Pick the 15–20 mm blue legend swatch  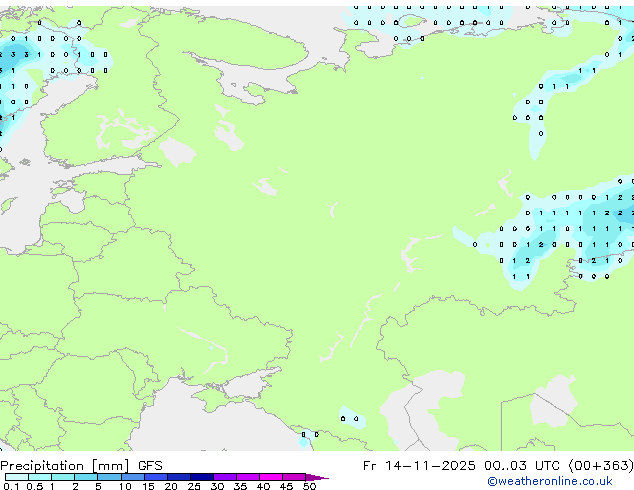tap(156, 477)
